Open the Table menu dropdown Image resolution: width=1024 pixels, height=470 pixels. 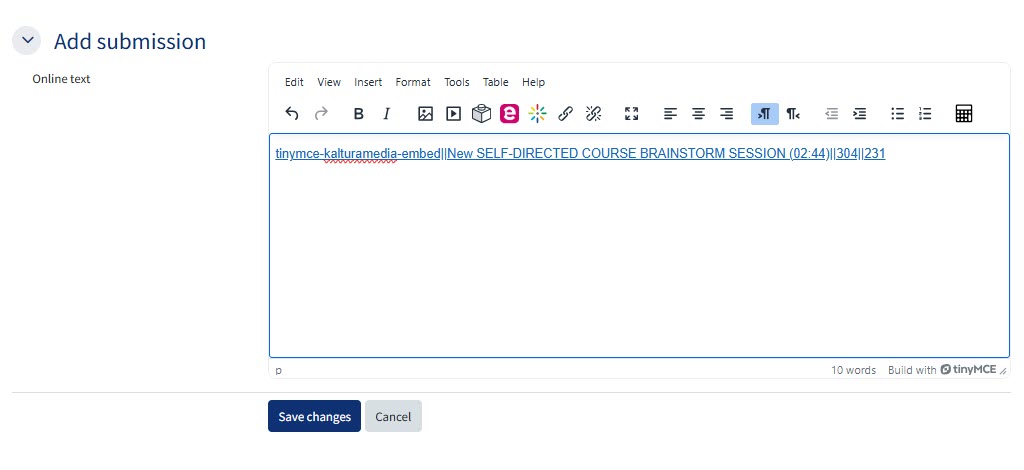point(495,82)
